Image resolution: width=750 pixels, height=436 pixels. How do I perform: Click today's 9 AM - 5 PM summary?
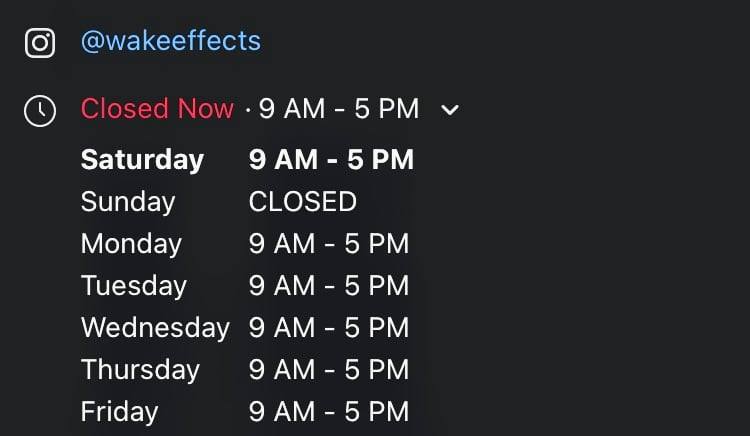point(339,109)
